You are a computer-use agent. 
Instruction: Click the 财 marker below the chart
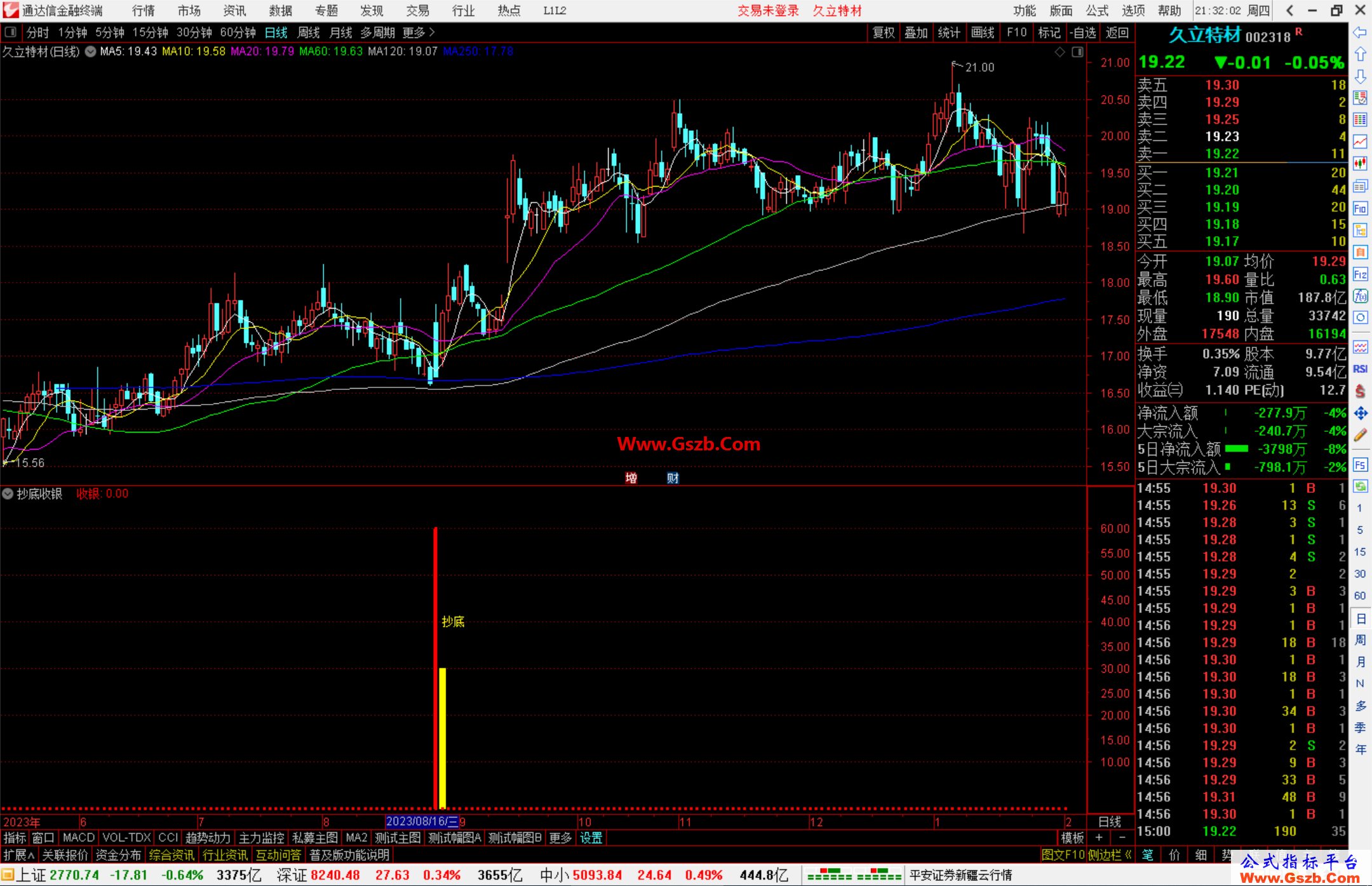point(673,478)
